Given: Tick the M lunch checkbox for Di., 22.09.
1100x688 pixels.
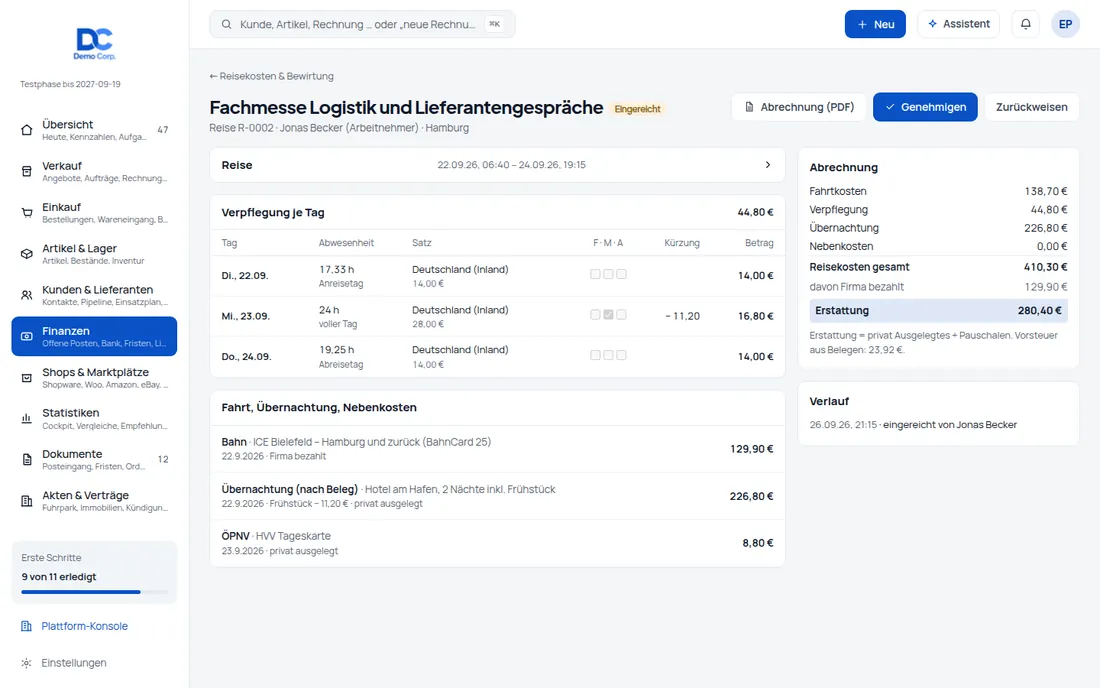Looking at the screenshot, I should pos(608,274).
